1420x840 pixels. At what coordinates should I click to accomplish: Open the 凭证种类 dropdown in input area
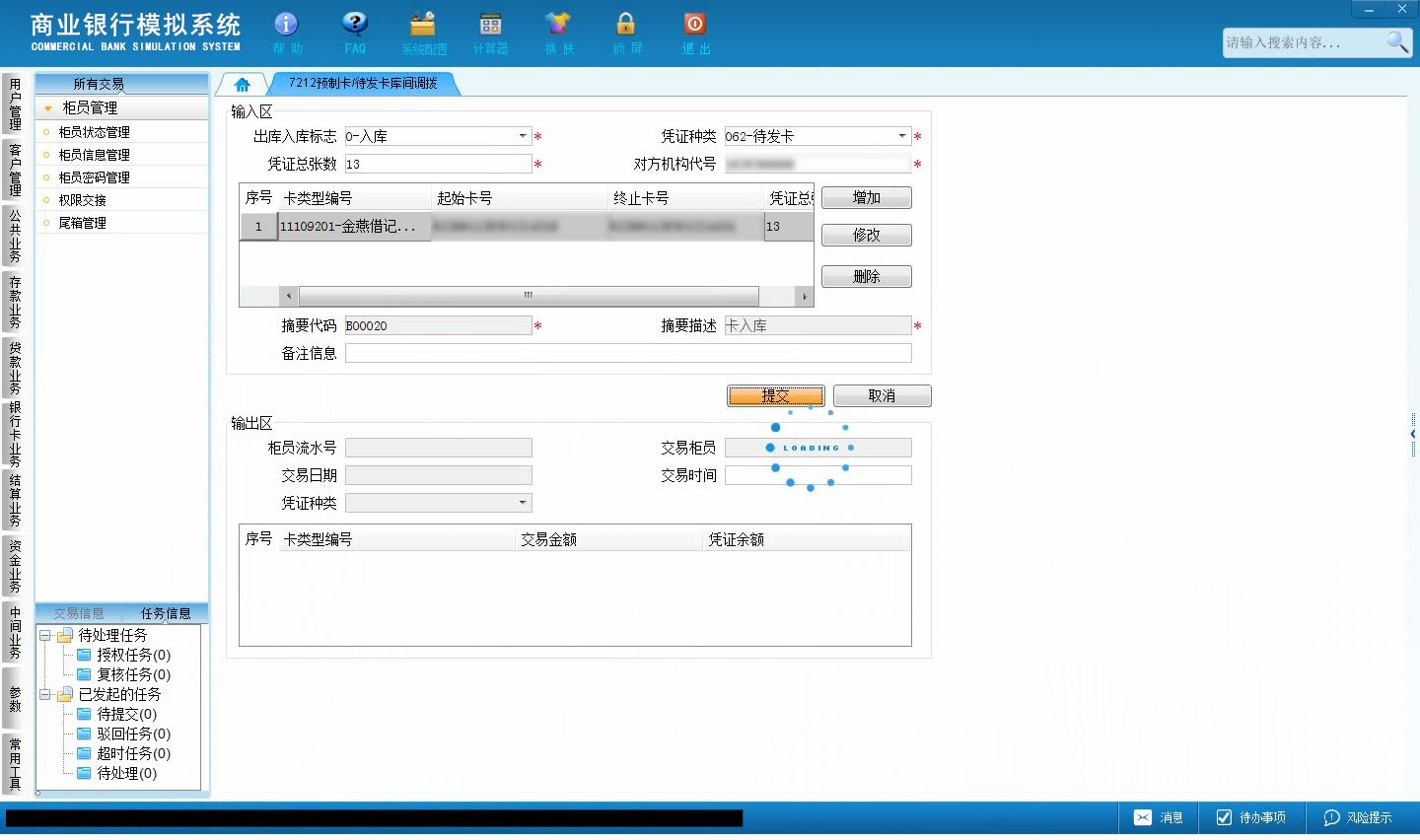(902, 136)
